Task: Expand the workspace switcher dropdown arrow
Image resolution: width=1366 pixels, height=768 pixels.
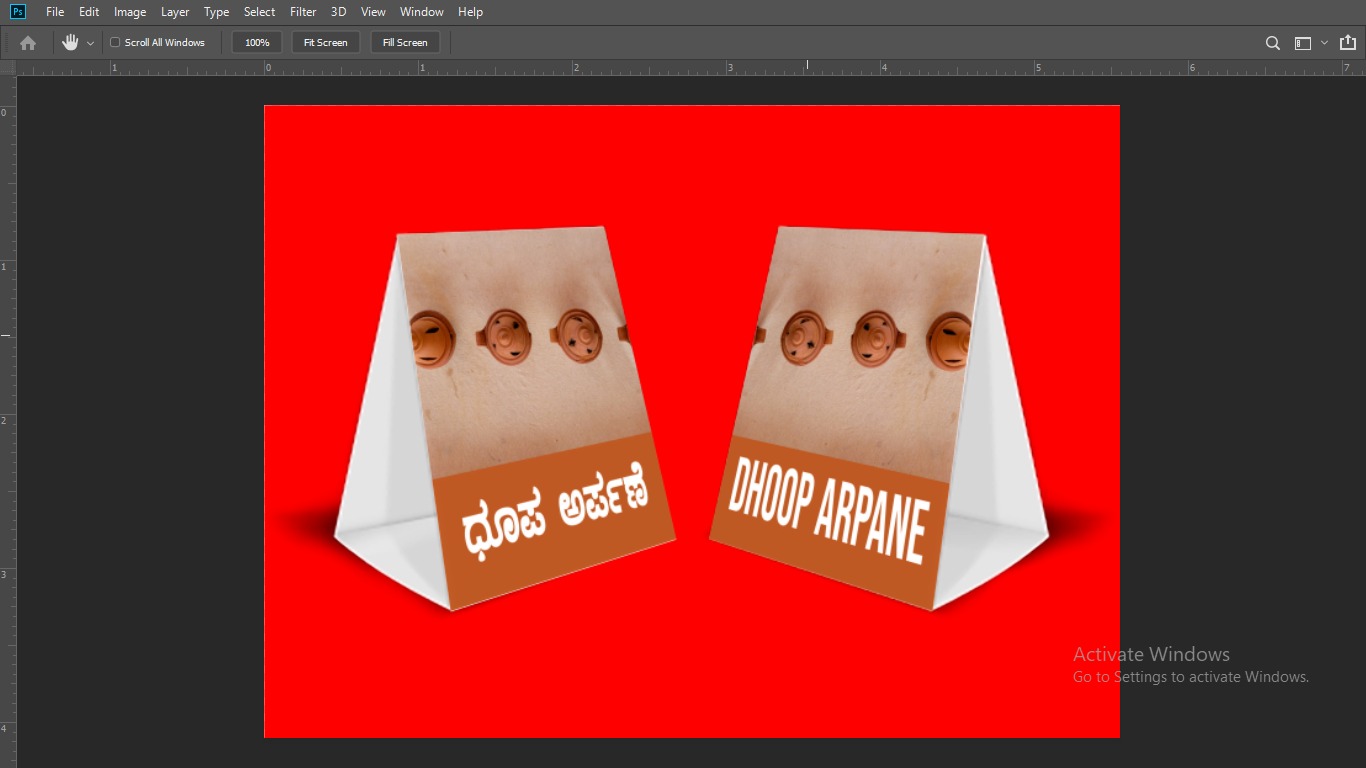Action: 1324,43
